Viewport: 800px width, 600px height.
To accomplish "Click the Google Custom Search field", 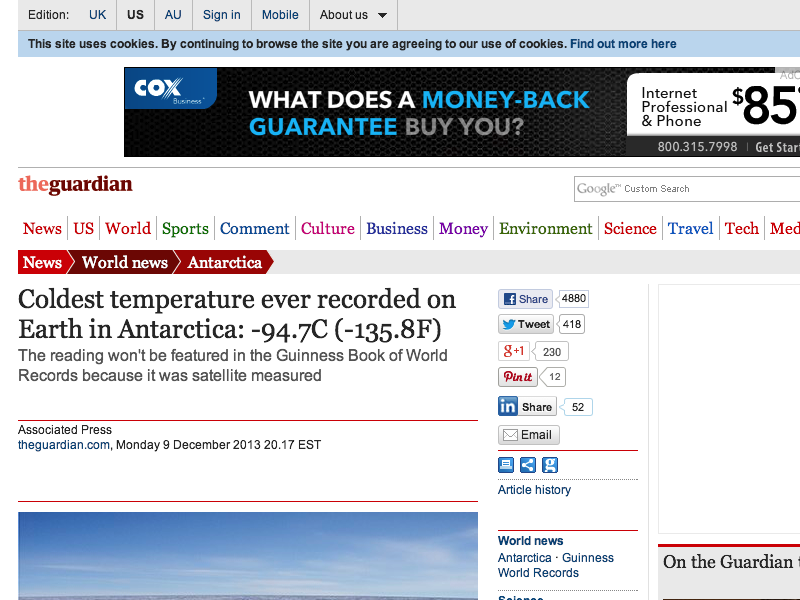I will pos(686,189).
